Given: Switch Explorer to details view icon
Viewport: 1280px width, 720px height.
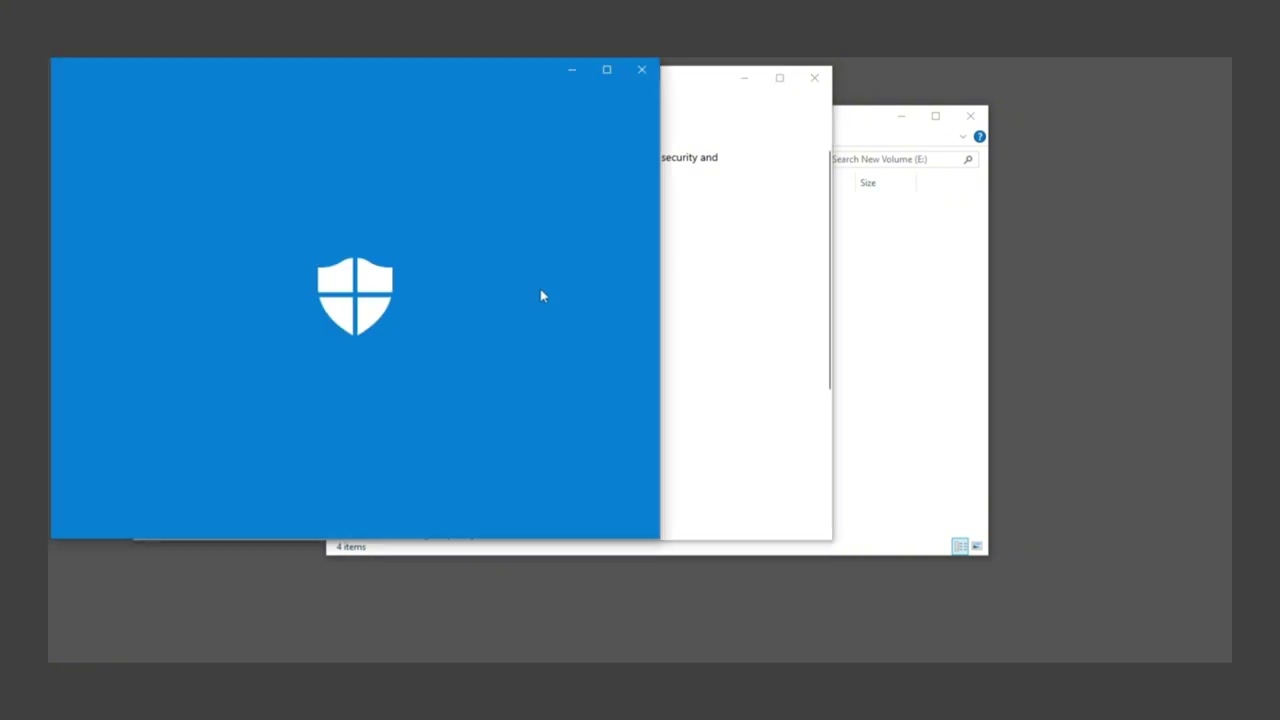Looking at the screenshot, I should pyautogui.click(x=960, y=546).
